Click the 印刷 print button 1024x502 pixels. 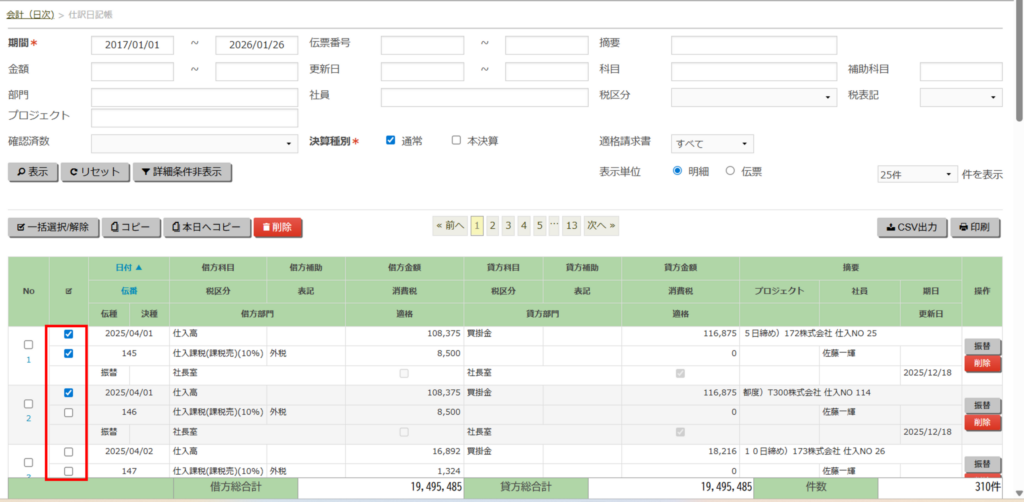(x=974, y=227)
